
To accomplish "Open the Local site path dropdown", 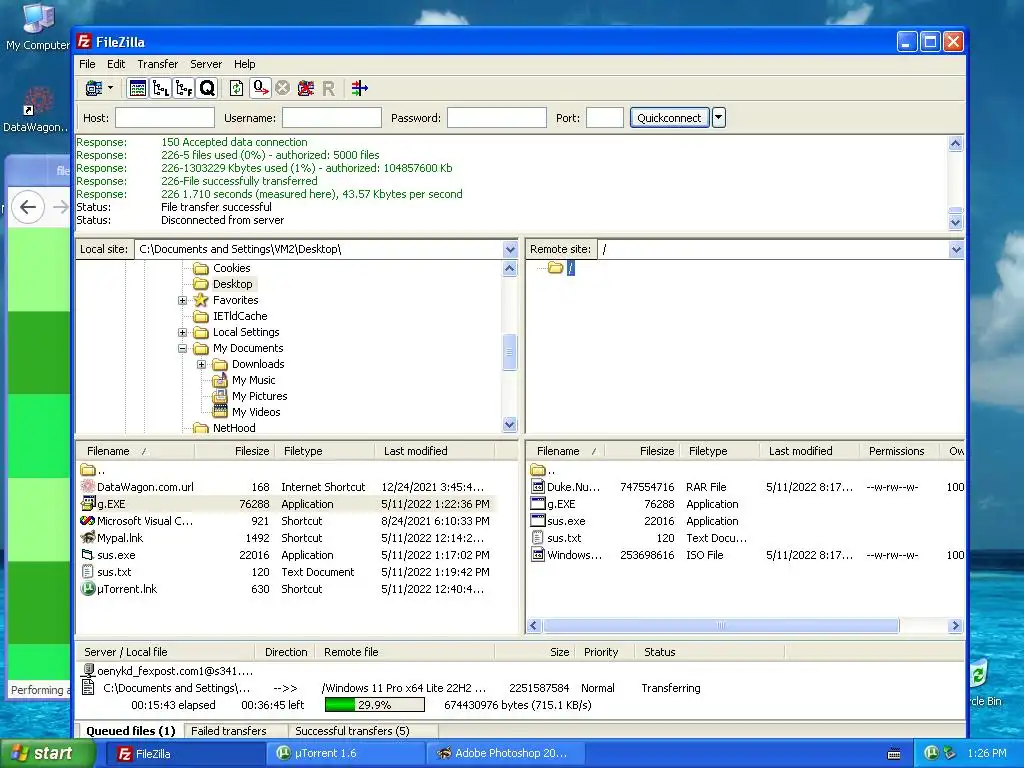I will pyautogui.click(x=510, y=249).
